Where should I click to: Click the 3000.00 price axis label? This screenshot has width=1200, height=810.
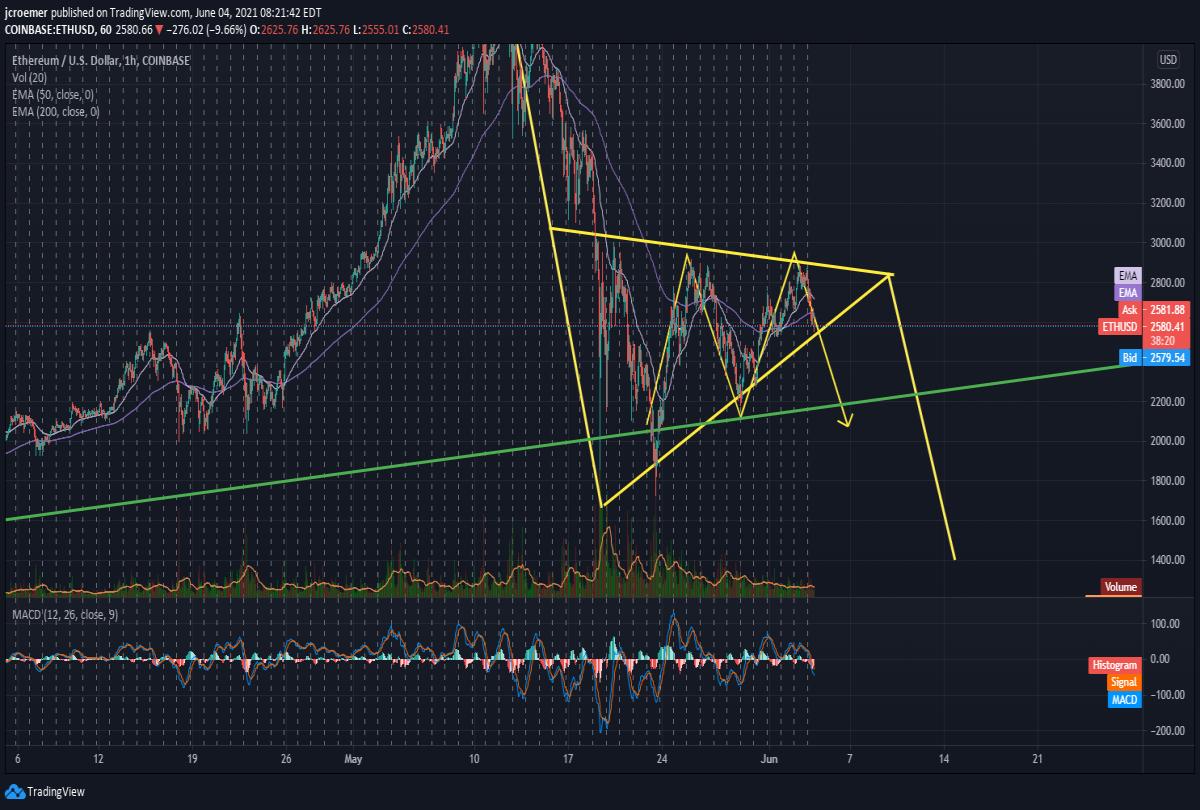pyautogui.click(x=1167, y=243)
